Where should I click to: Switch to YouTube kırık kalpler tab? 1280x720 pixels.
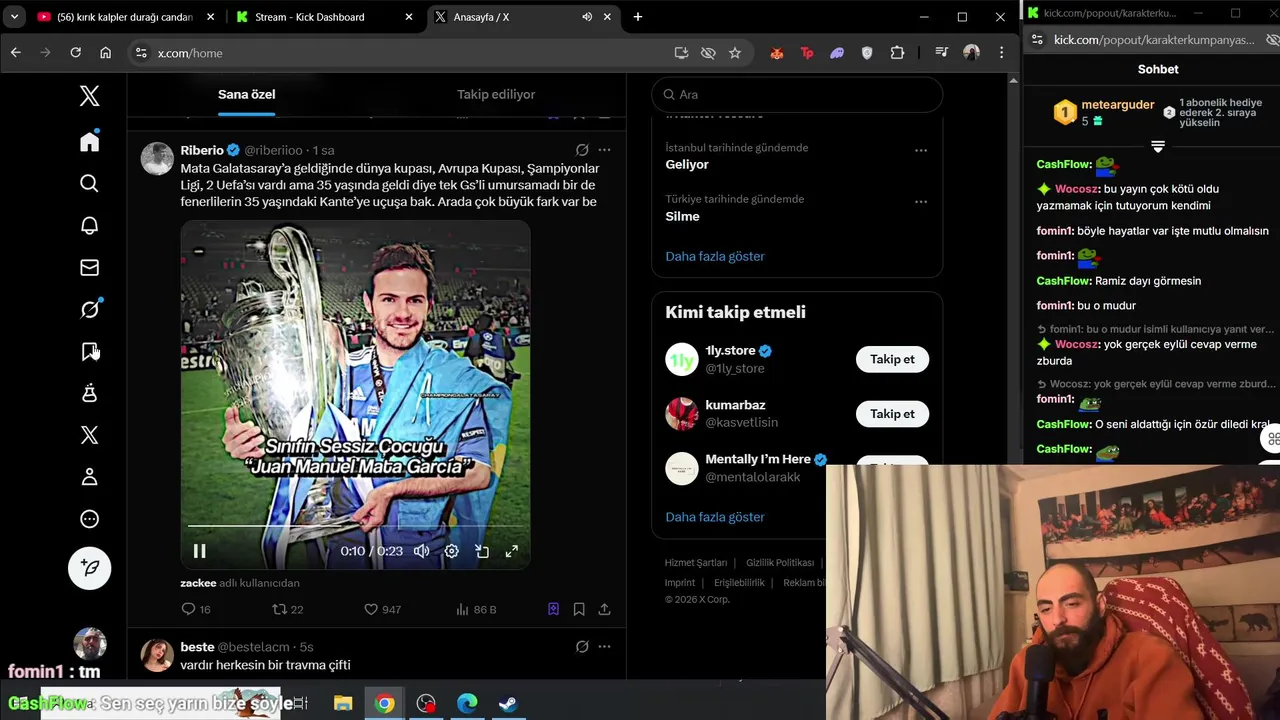[x=126, y=17]
